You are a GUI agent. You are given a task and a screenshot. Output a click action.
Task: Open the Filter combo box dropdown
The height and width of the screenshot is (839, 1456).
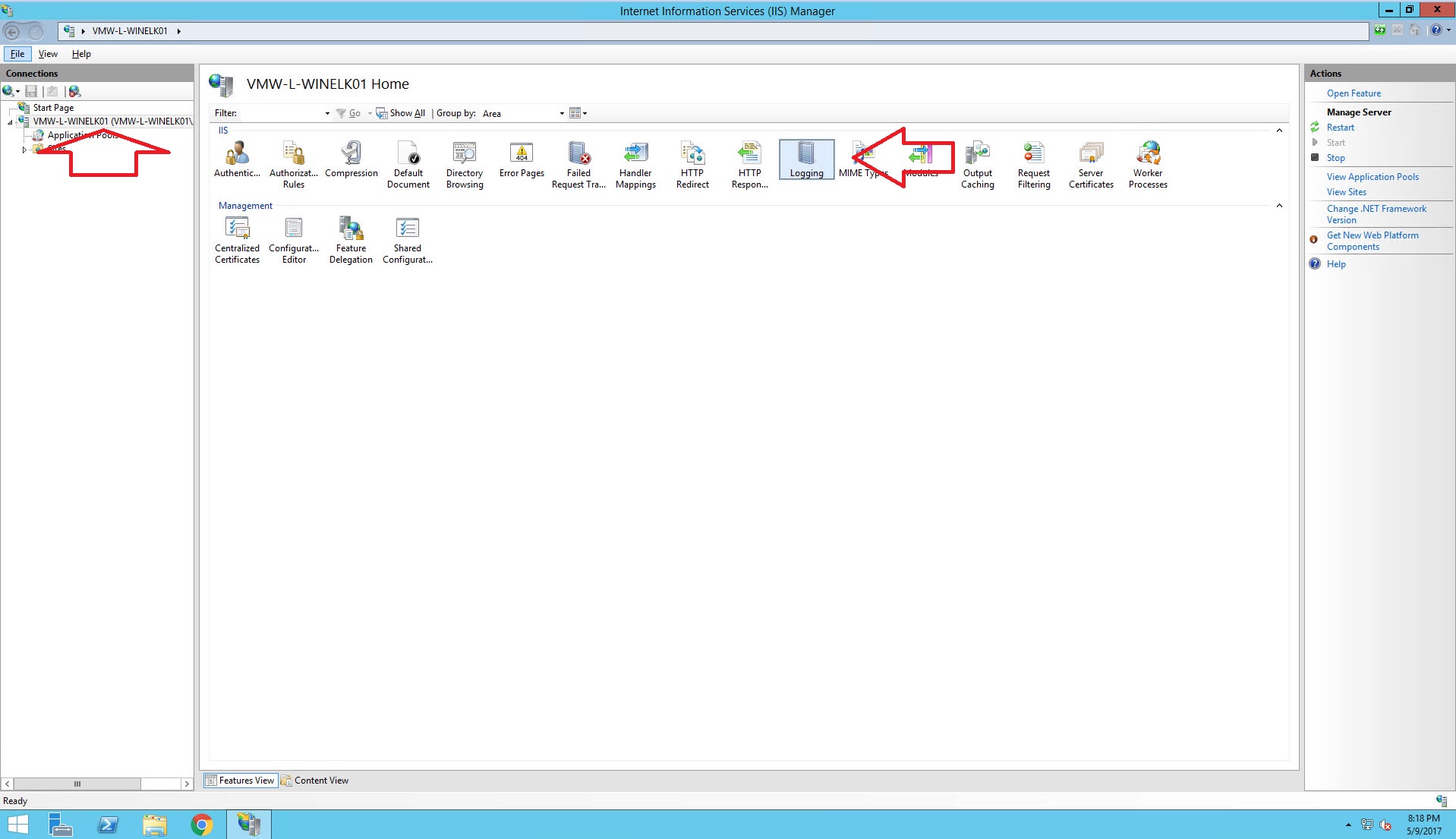pyautogui.click(x=327, y=114)
